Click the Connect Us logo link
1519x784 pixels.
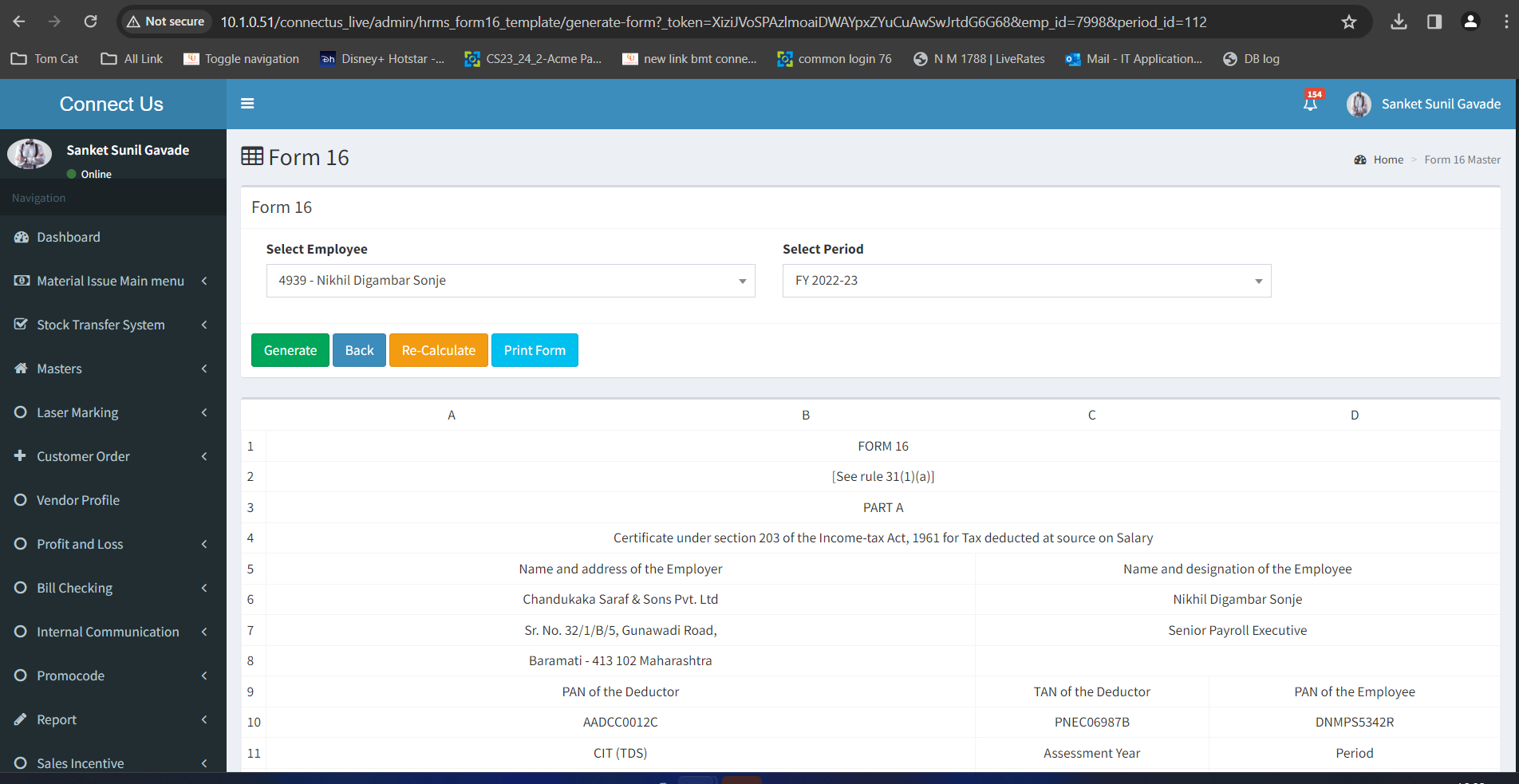[x=112, y=104]
